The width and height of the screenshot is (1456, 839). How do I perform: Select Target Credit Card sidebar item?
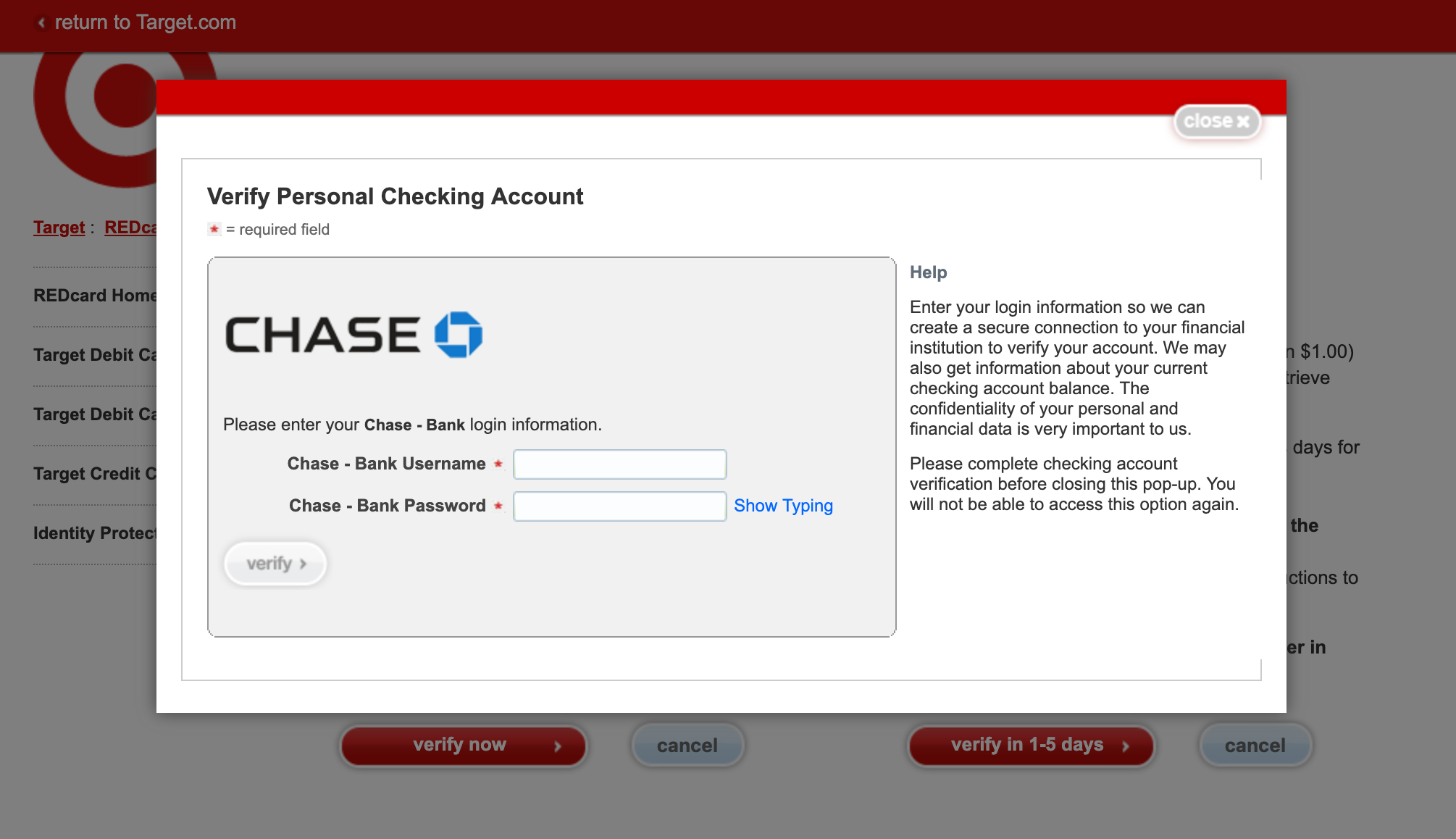(x=94, y=474)
